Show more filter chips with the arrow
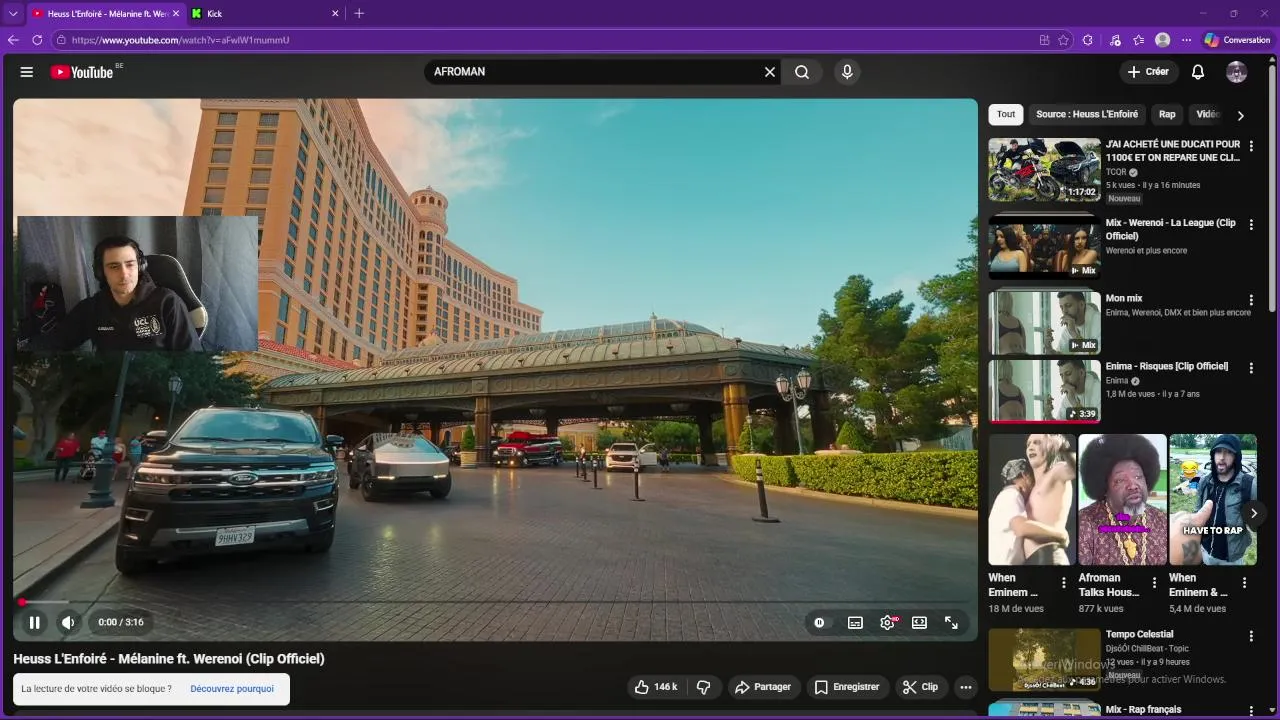Screen dimensions: 1280x720 tap(1241, 115)
